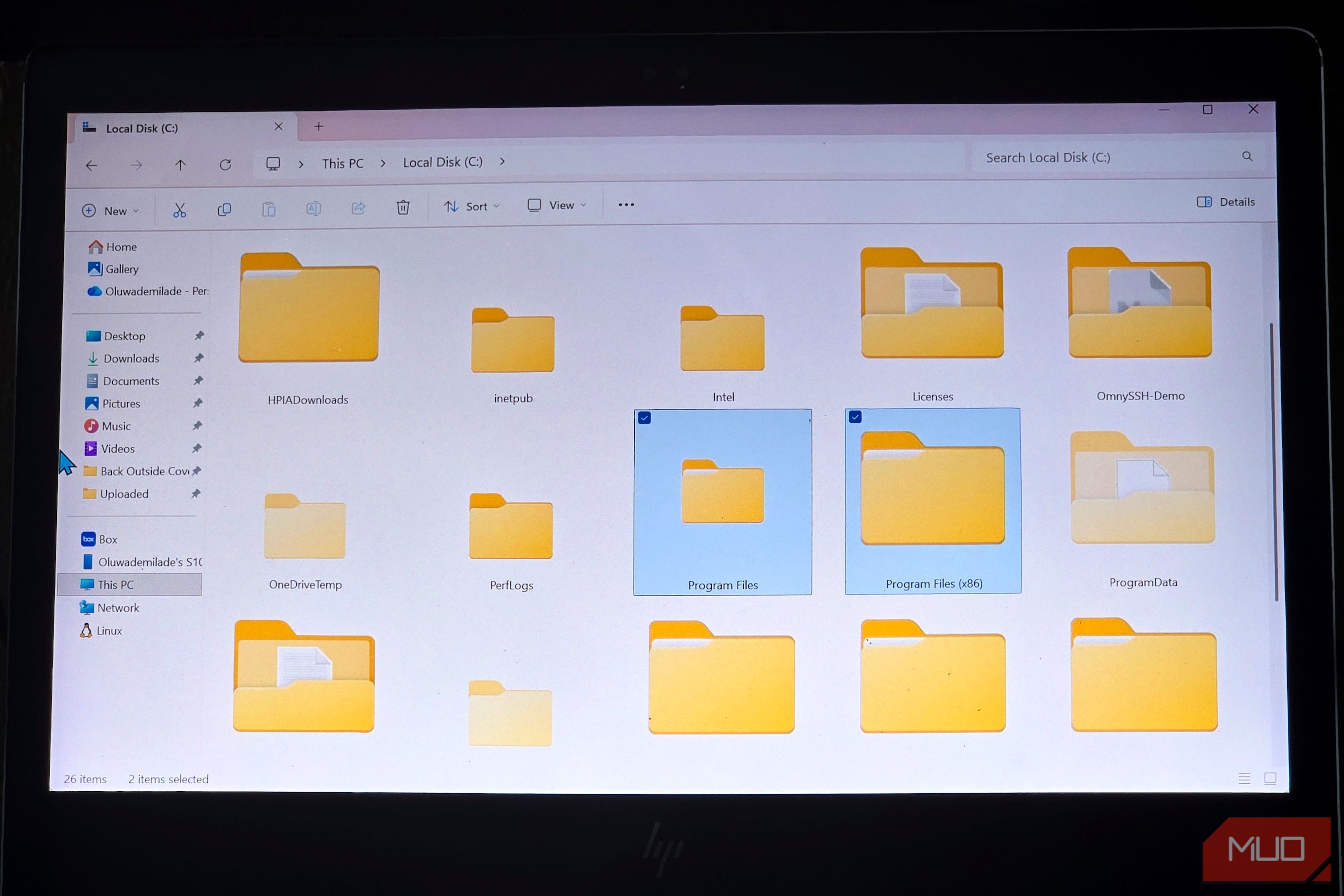Open the Sort dropdown menu
Image resolution: width=1344 pixels, height=896 pixels.
(x=472, y=206)
